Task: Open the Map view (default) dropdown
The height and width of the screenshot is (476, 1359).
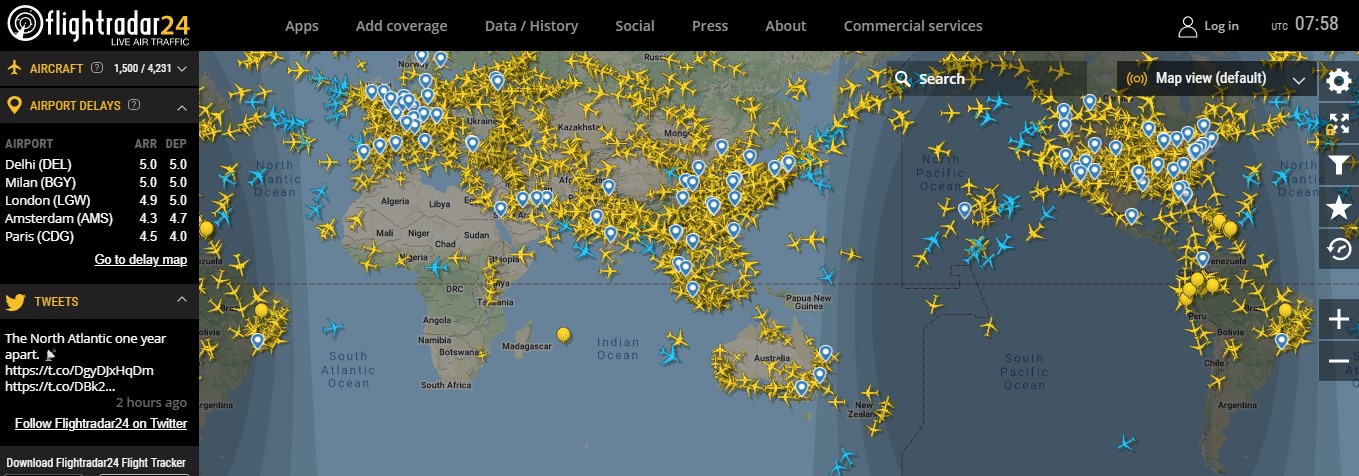Action: pos(1217,78)
